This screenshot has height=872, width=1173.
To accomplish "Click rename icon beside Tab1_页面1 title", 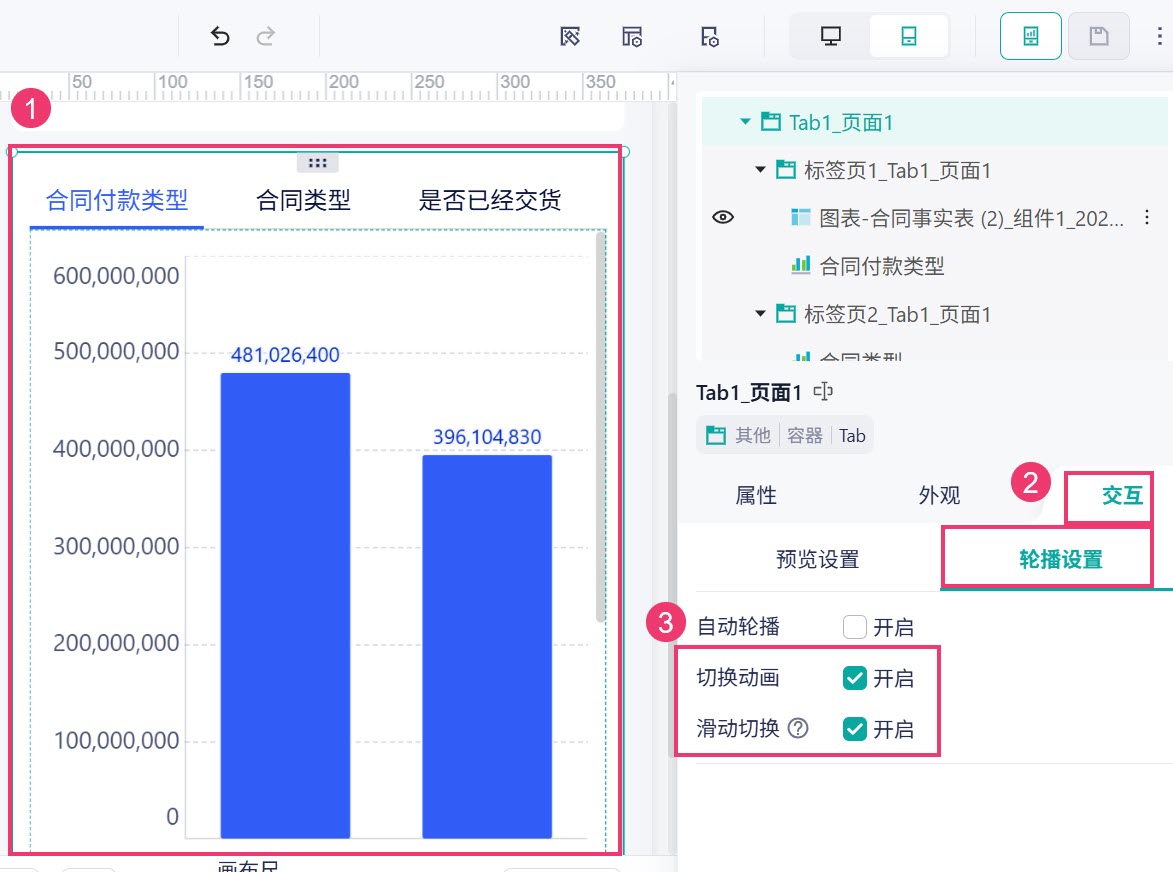I will pos(823,392).
